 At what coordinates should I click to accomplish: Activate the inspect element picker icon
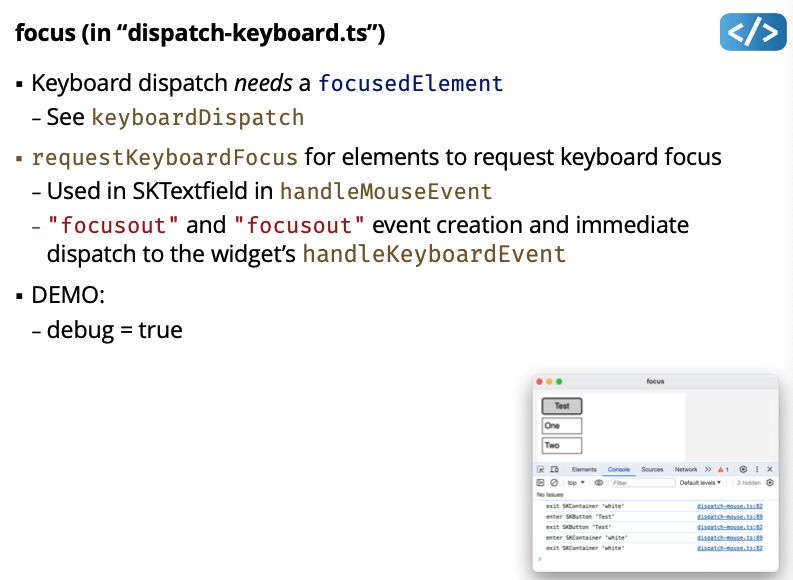coord(541,469)
